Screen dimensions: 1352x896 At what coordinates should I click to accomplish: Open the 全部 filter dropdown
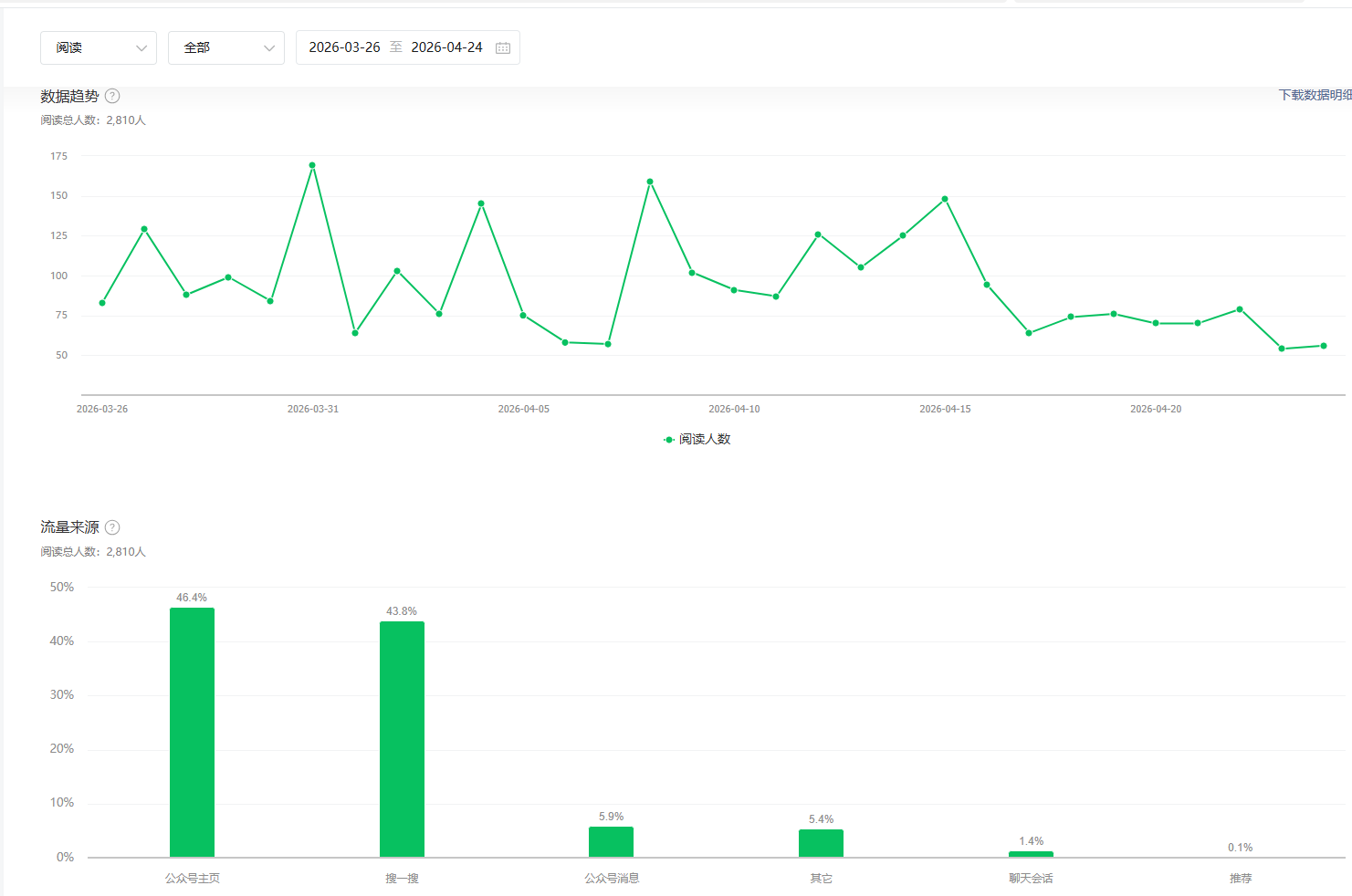[x=226, y=47]
